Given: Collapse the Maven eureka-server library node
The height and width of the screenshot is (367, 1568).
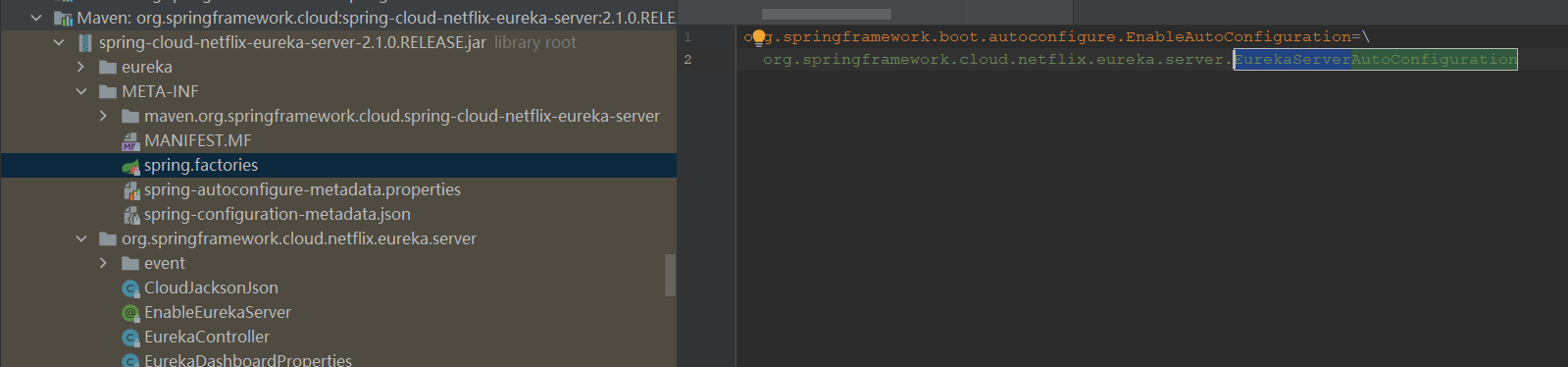Looking at the screenshot, I should click(x=37, y=18).
